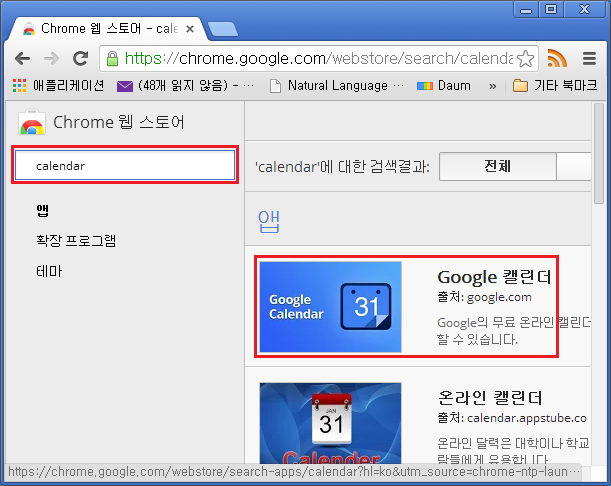Expand hidden bookmarks with the chevron
The height and width of the screenshot is (486, 611).
(493, 86)
